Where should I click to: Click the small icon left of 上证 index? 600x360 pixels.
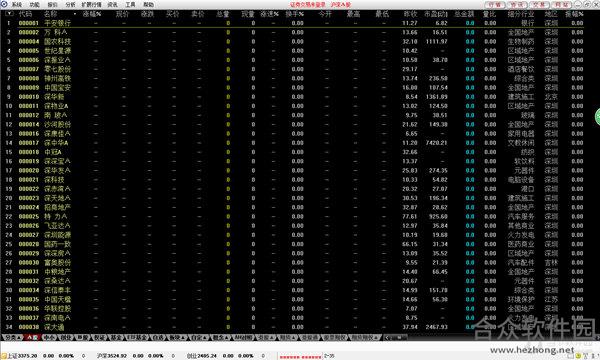[x=3, y=356]
